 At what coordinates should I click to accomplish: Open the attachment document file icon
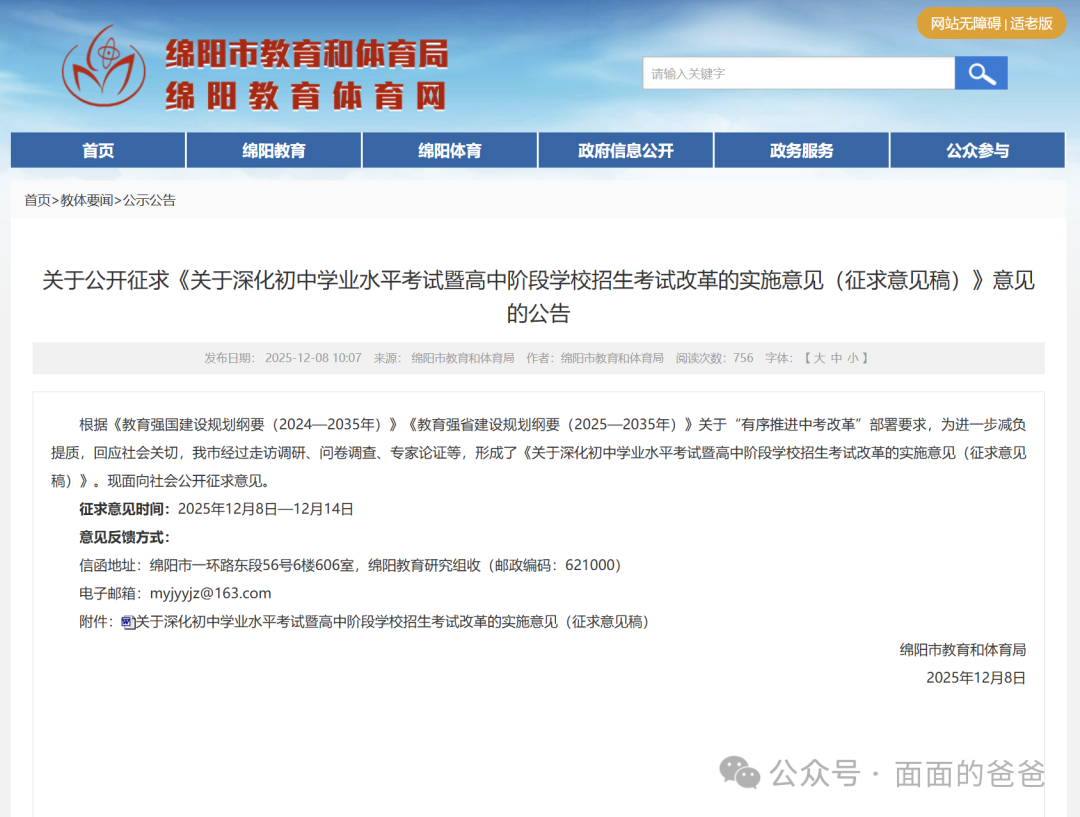point(127,622)
